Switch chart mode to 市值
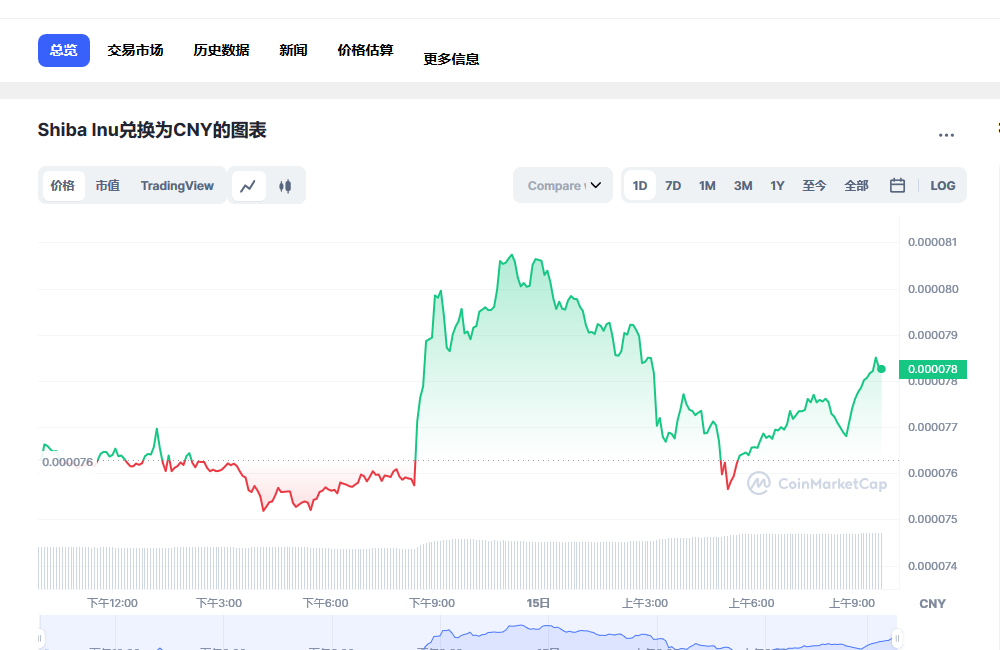 tap(107, 185)
